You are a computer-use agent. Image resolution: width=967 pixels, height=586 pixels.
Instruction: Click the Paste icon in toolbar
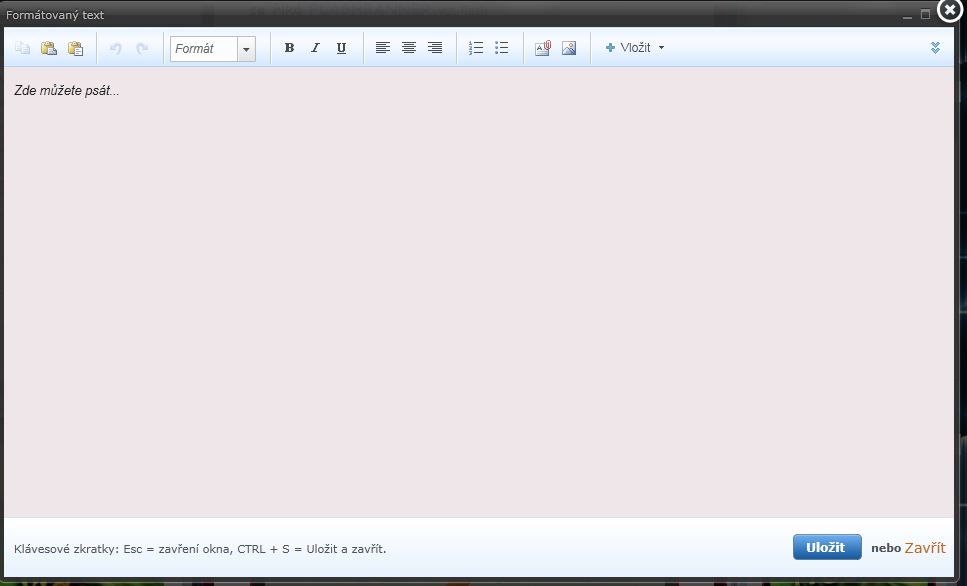coord(49,48)
